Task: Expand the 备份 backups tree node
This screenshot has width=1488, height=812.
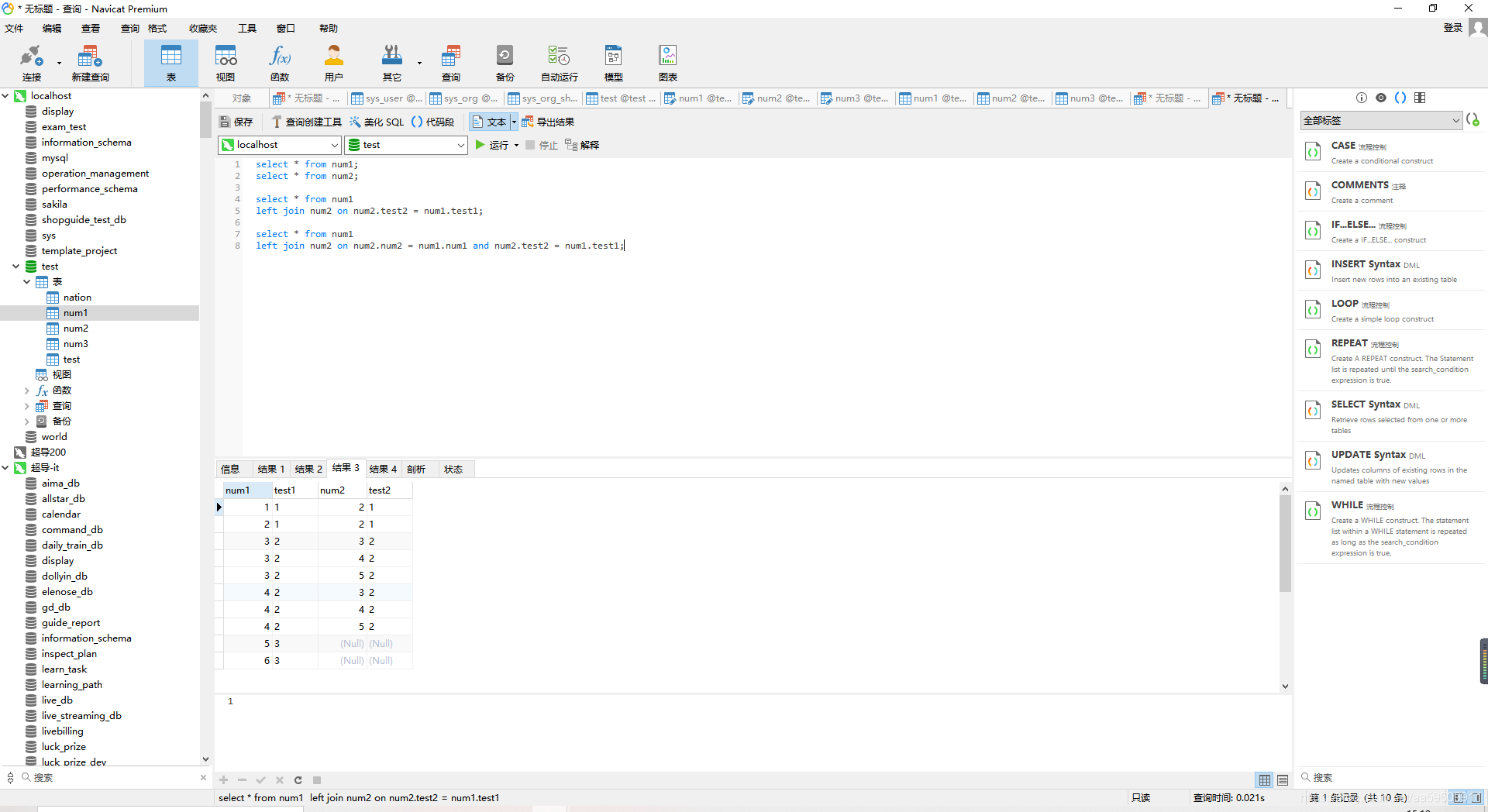Action: tap(27, 421)
